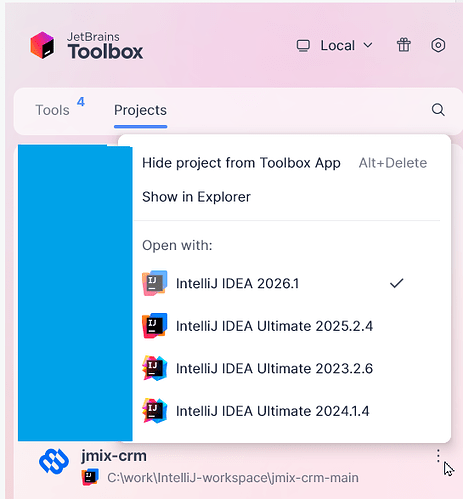Click the jmix-crm project logo icon
The height and width of the screenshot is (499, 463).
[54, 461]
